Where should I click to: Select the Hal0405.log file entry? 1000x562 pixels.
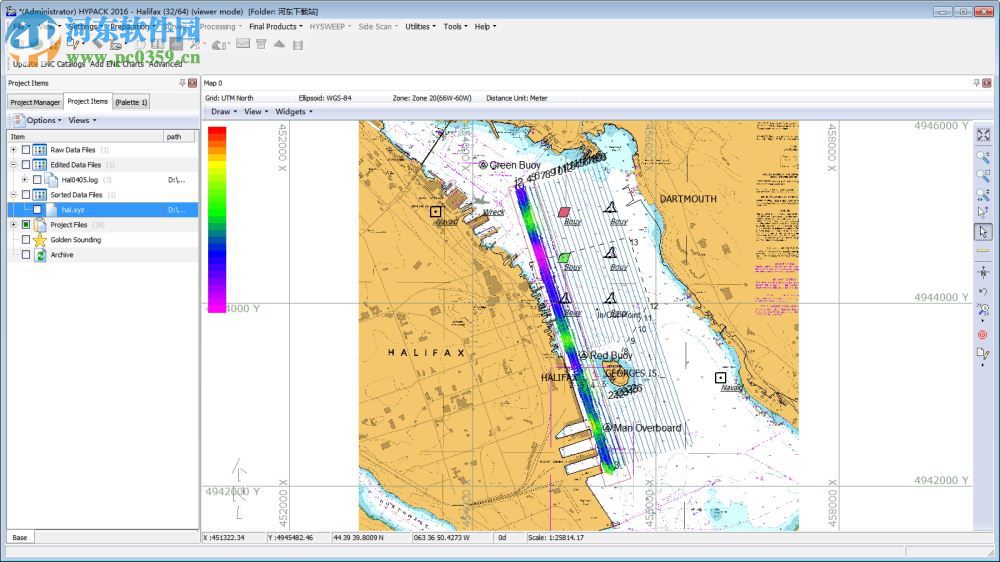pyautogui.click(x=79, y=180)
